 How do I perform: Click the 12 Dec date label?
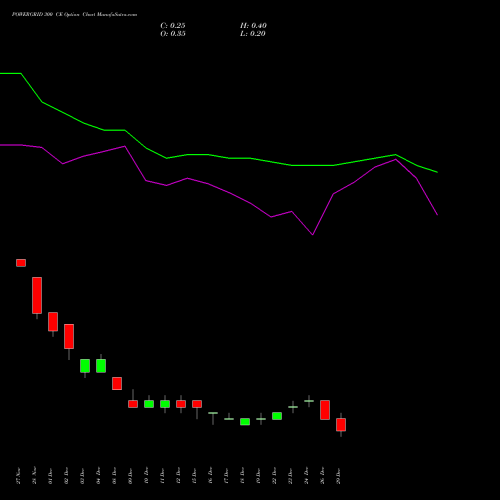pyautogui.click(x=179, y=476)
